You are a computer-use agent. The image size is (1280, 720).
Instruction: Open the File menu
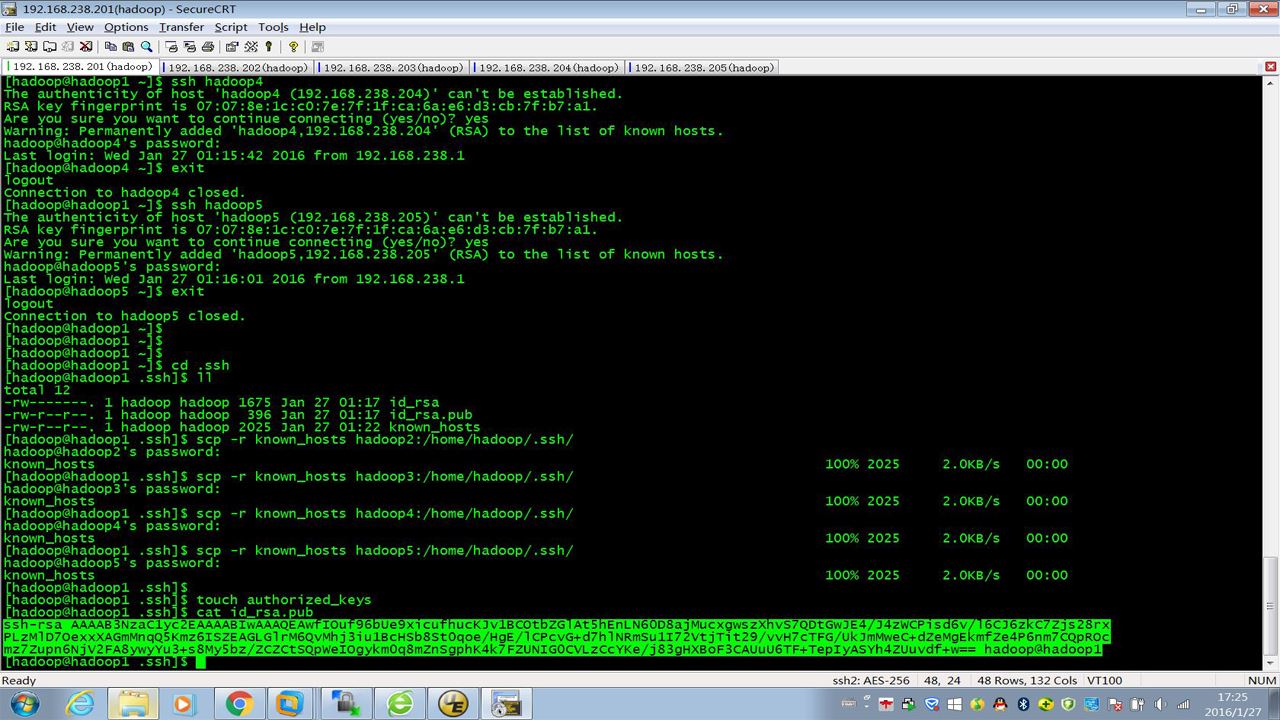coord(14,27)
